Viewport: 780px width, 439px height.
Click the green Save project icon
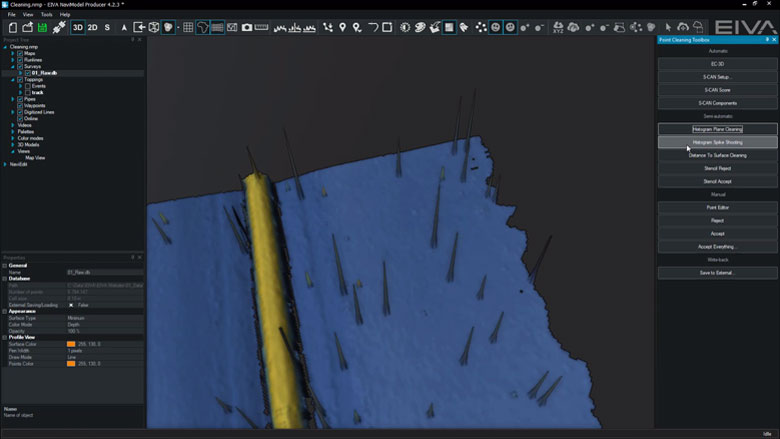point(43,27)
